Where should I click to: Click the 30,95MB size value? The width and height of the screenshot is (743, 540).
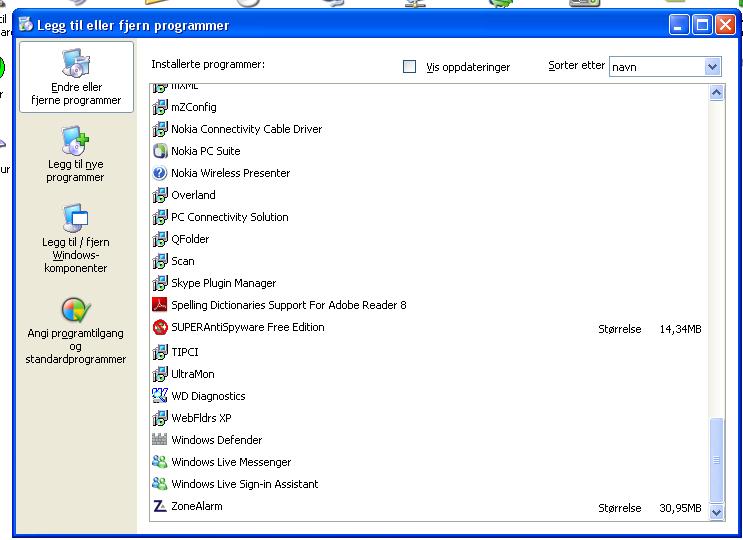pos(680,508)
